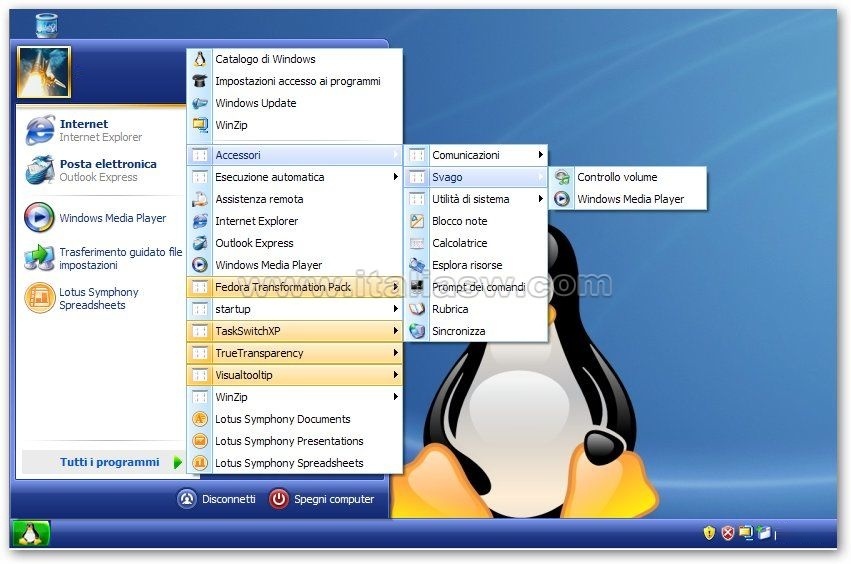The width and height of the screenshot is (851, 564).
Task: Click the Lotus Symphony Presentations icon
Action: (x=200, y=441)
